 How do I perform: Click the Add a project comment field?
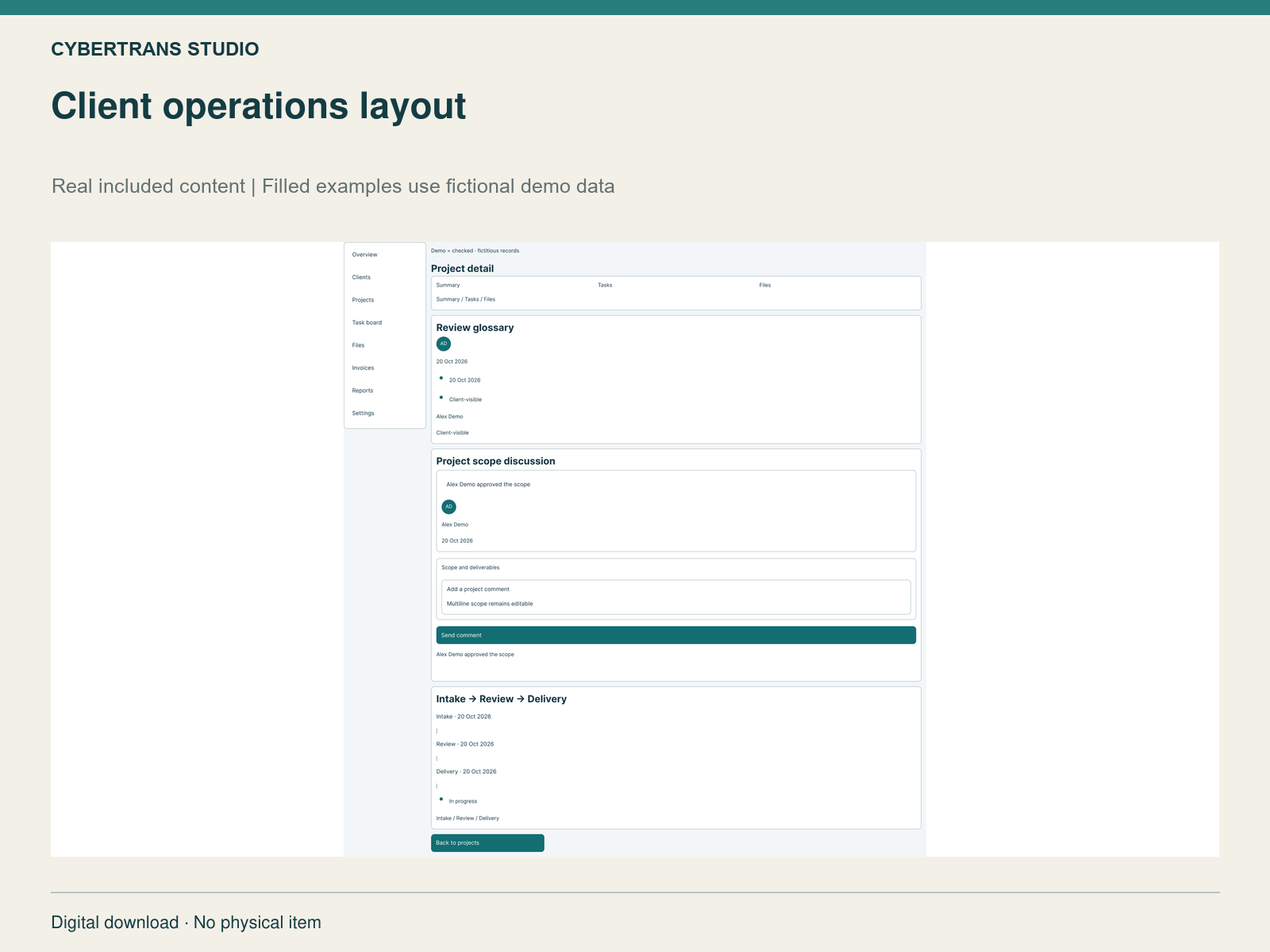coord(675,597)
